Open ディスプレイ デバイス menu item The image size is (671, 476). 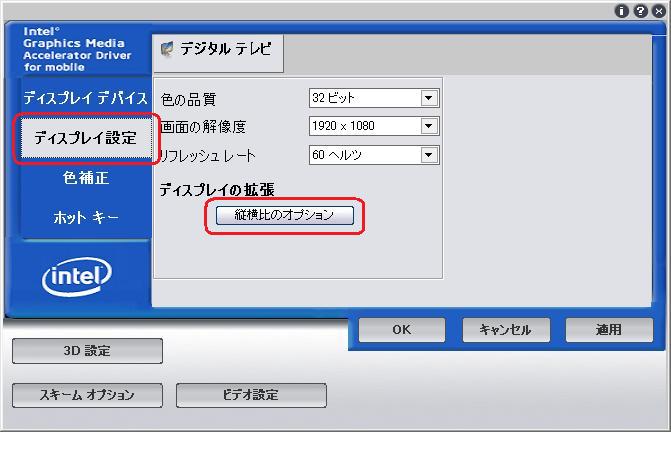[x=85, y=98]
